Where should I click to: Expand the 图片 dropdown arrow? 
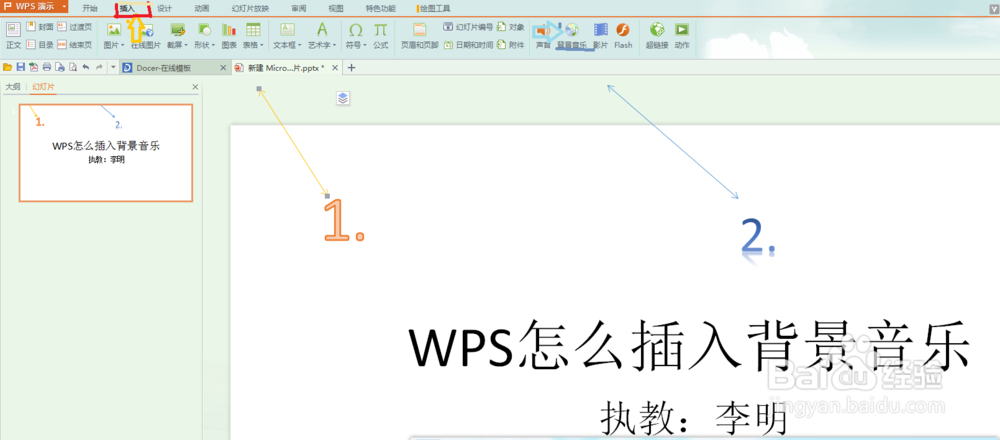[x=122, y=46]
